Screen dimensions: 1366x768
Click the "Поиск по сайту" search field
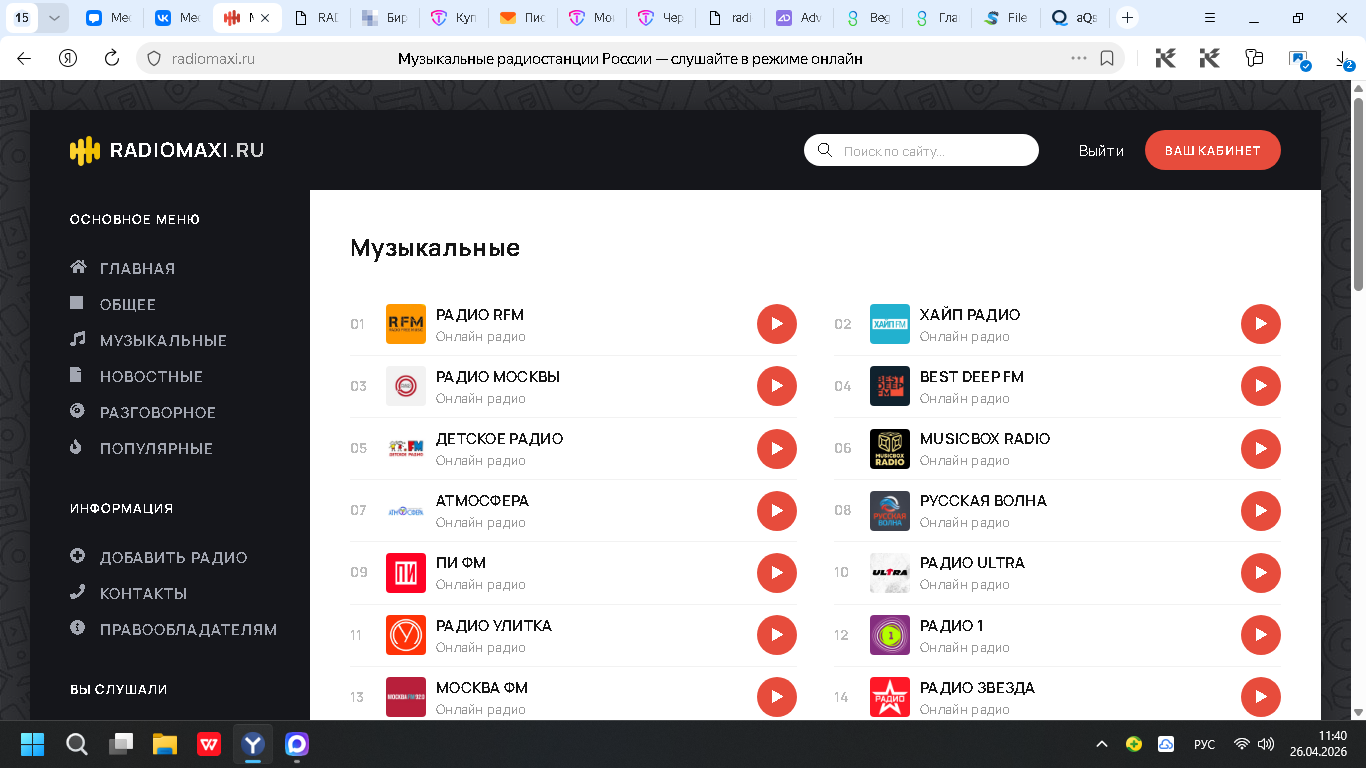coord(921,150)
